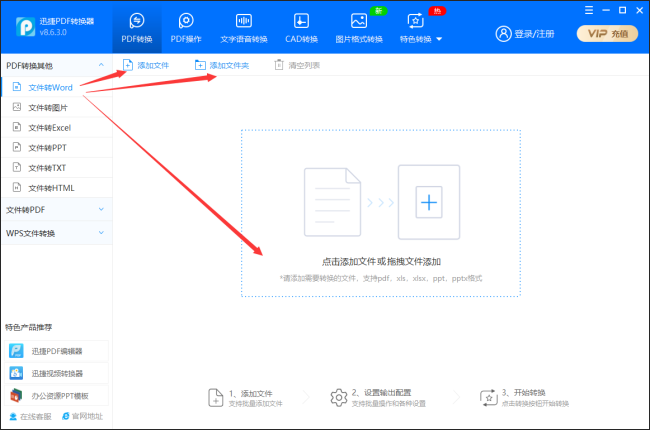
Task: Open the hamburger main menu
Action: pyautogui.click(x=589, y=10)
